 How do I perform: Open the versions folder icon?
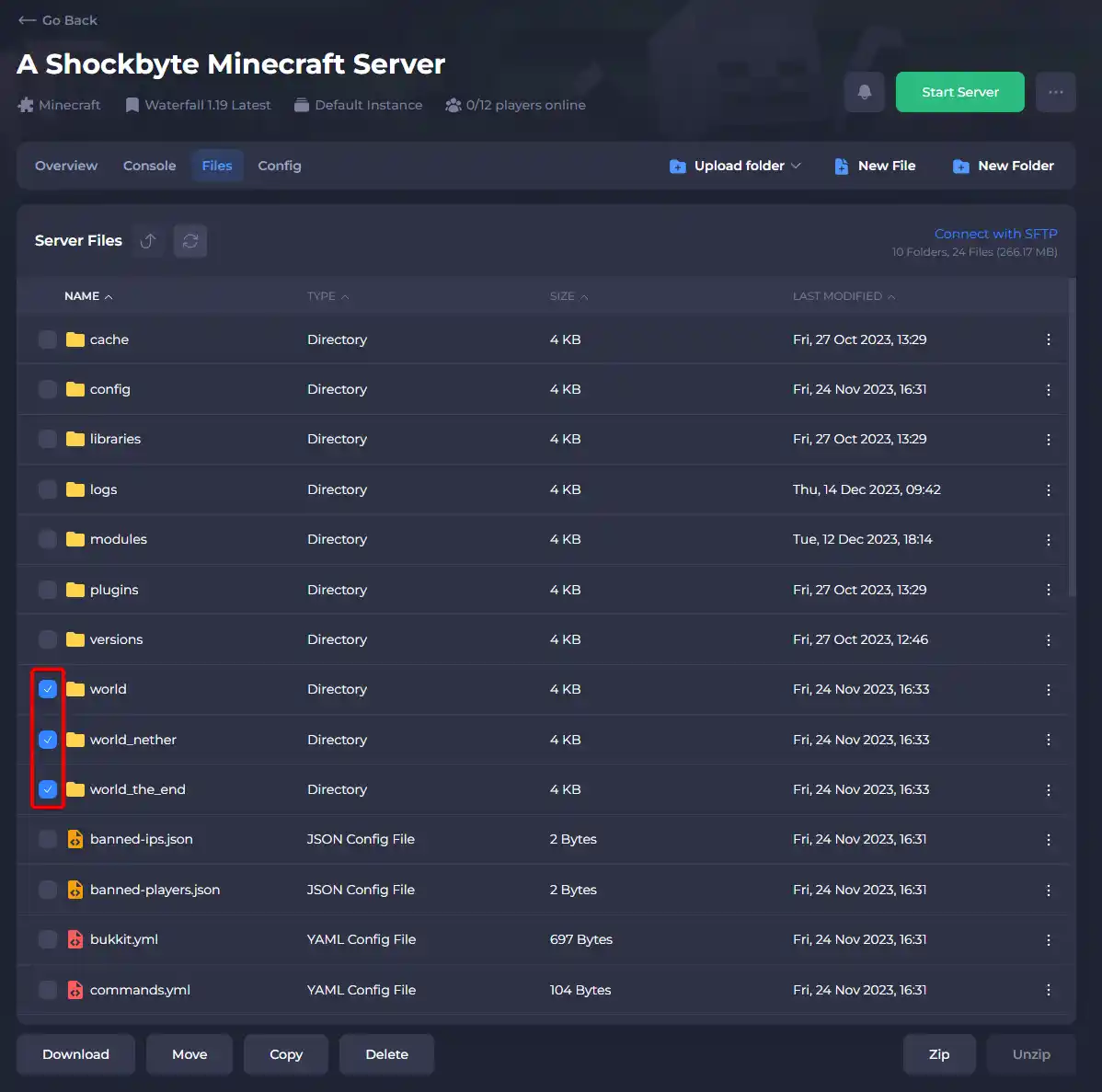pos(75,639)
